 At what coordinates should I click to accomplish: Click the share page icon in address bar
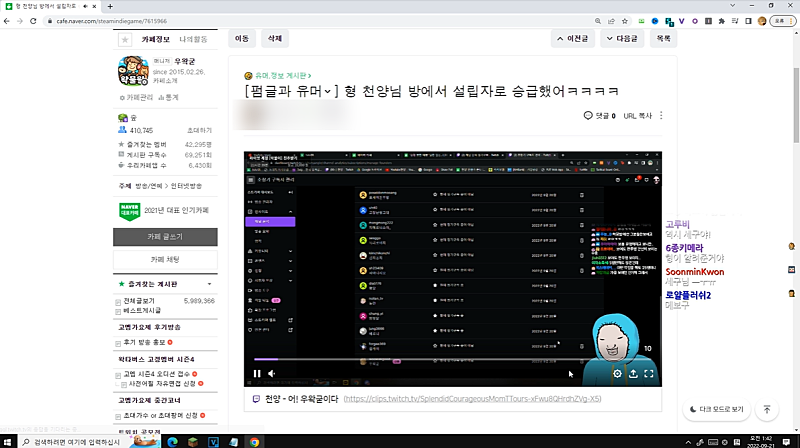point(611,21)
